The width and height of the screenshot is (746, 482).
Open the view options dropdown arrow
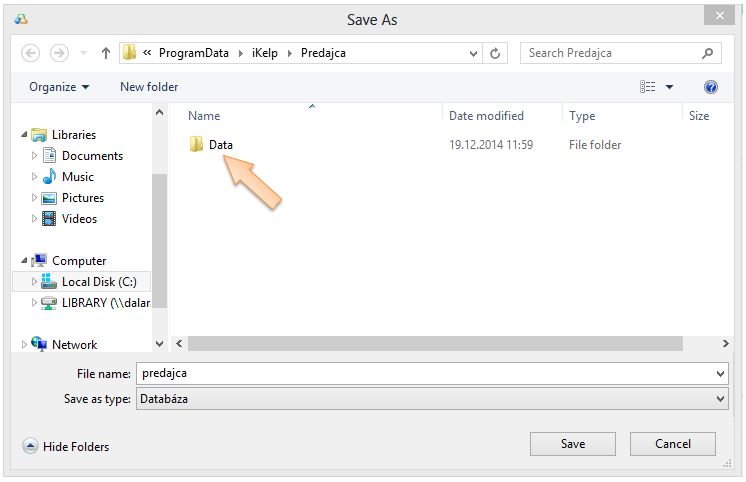click(x=669, y=87)
